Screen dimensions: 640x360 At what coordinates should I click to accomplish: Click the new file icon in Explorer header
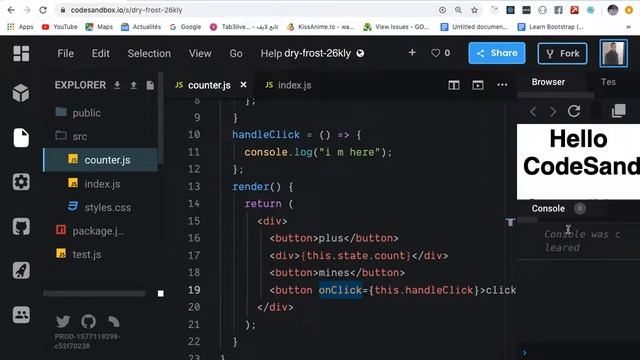coord(150,85)
